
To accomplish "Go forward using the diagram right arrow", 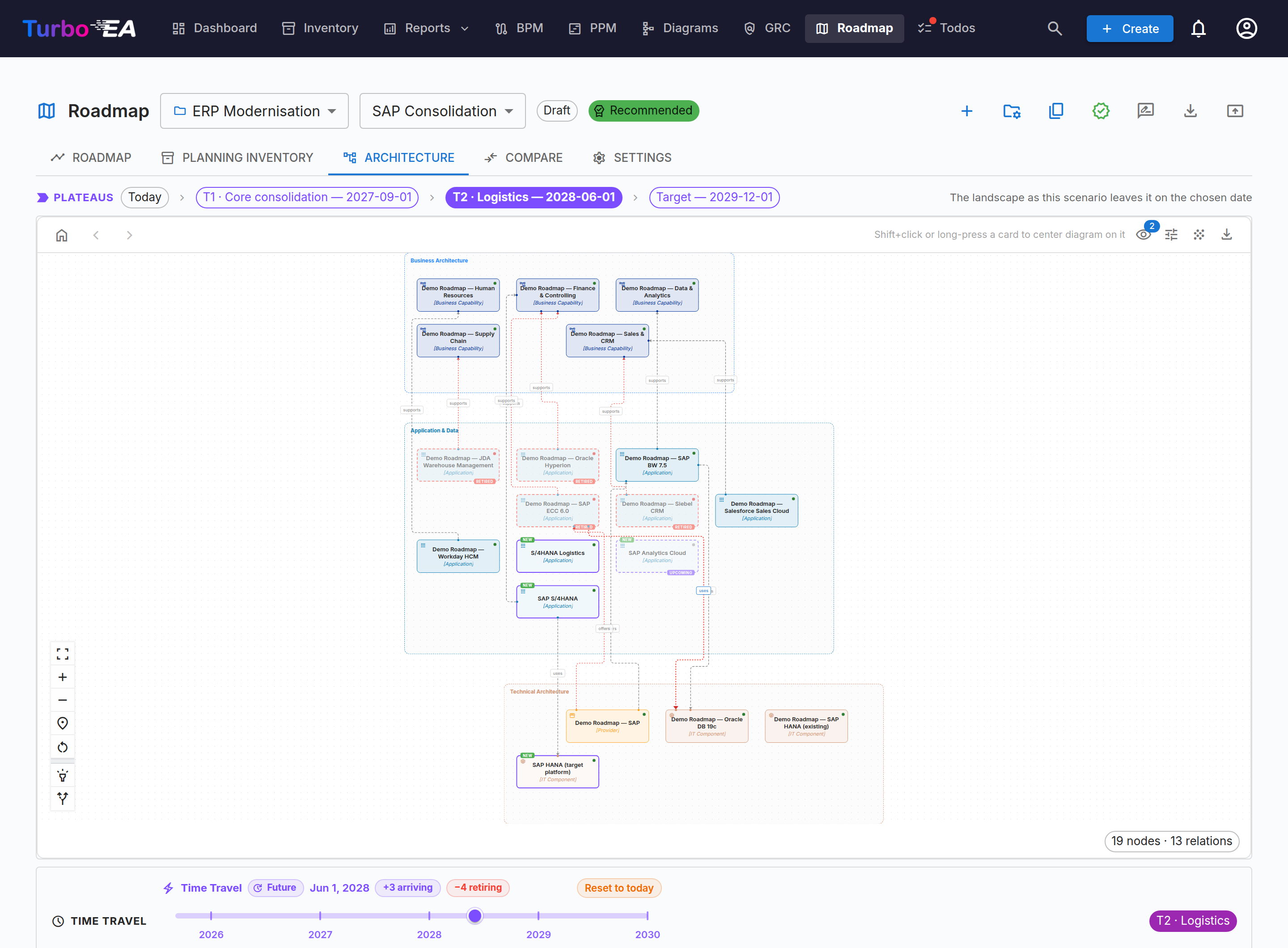I will [x=129, y=235].
